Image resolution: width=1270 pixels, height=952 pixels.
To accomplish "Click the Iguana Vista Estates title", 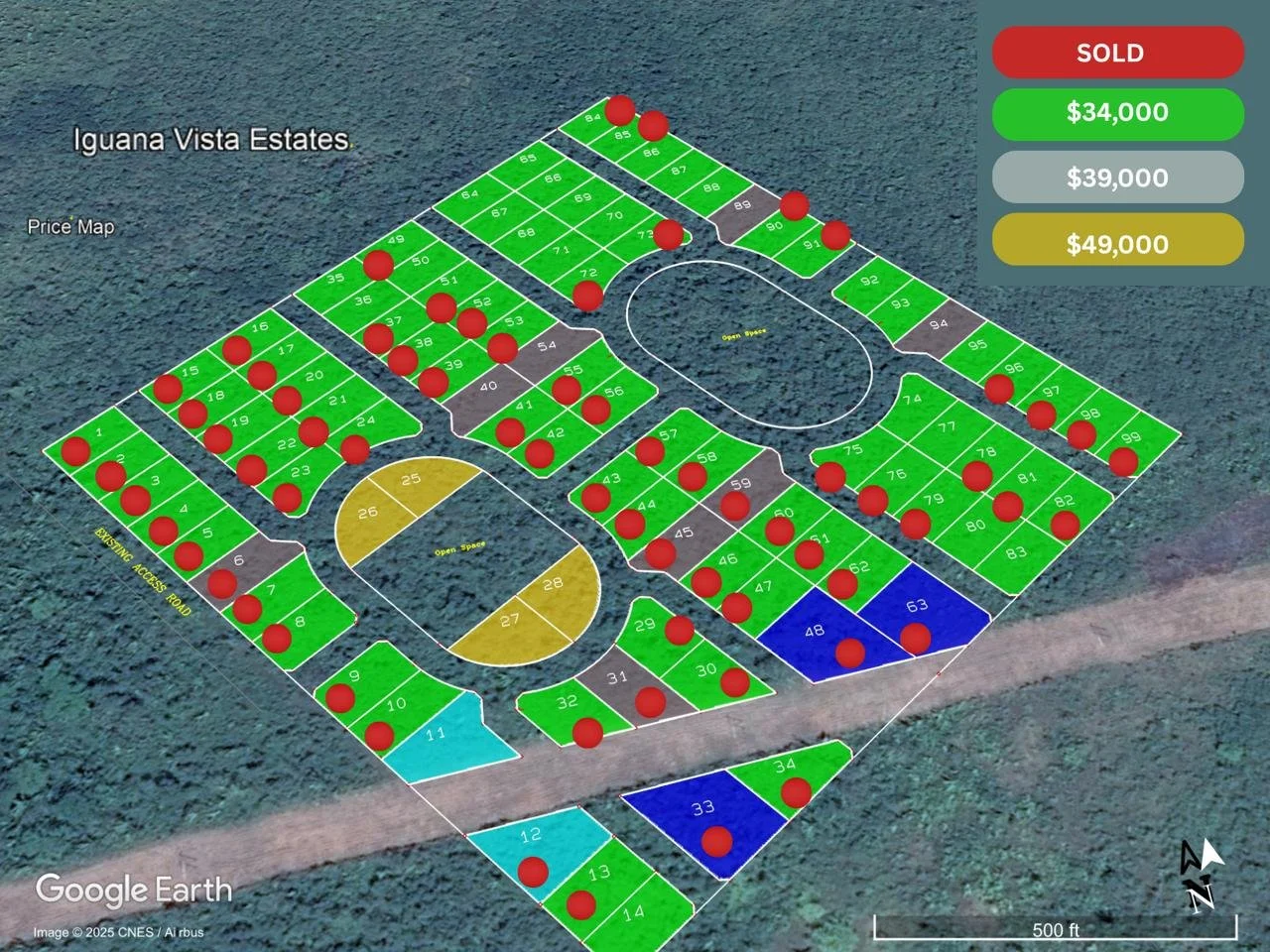I will [210, 139].
